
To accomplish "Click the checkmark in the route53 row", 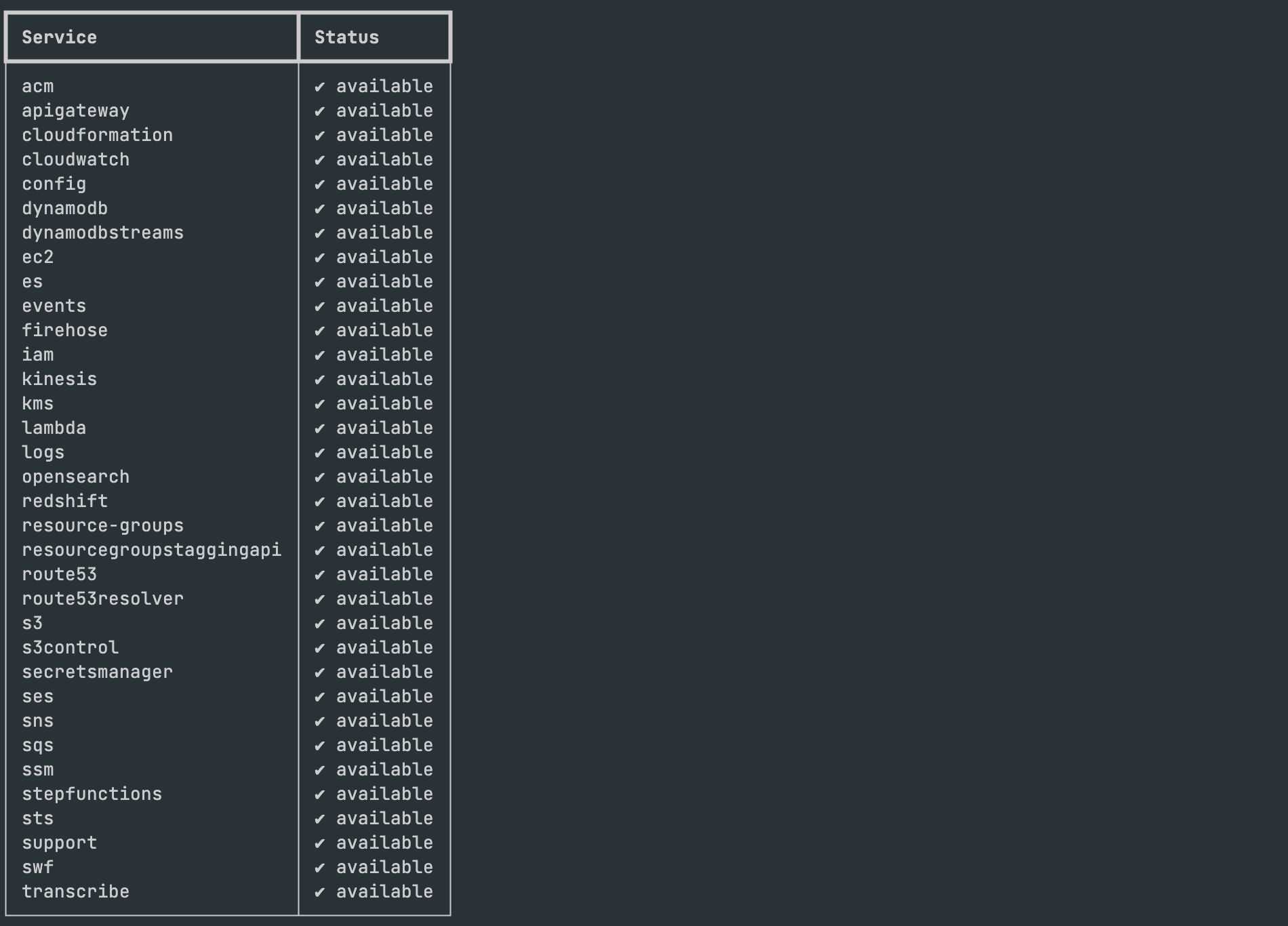I will 320,575.
